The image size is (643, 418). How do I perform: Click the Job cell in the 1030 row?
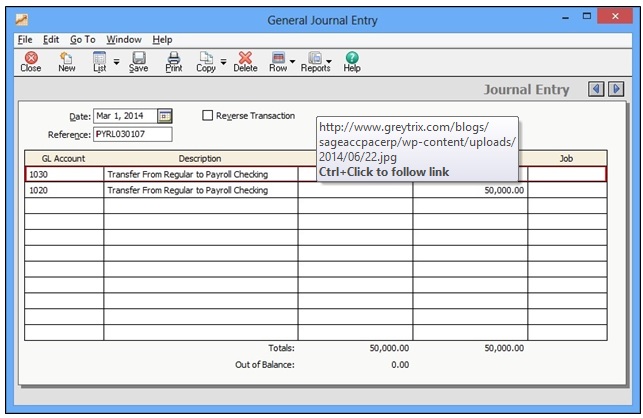point(567,174)
